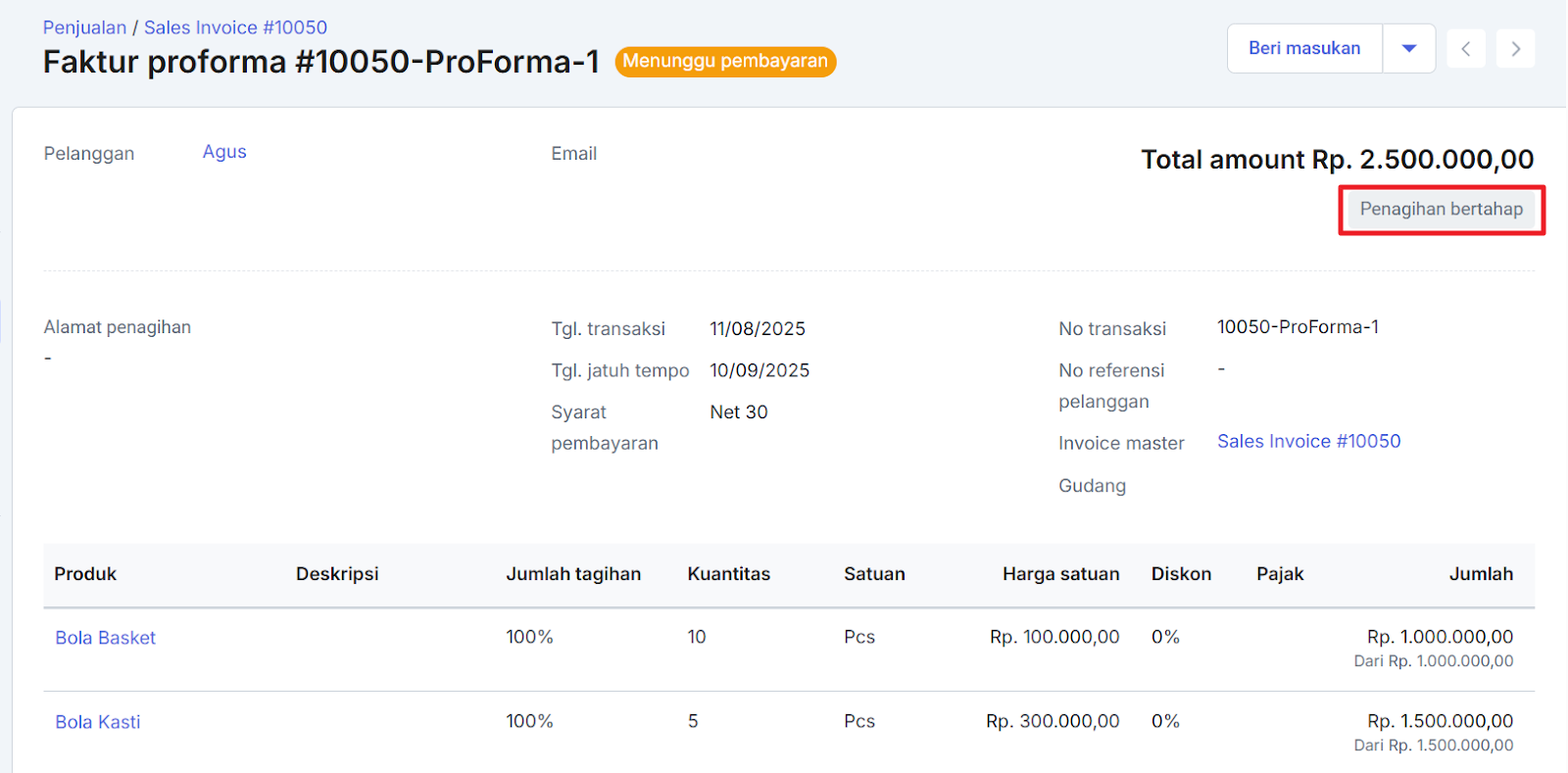This screenshot has width=1568, height=773.
Task: Go to the next invoice using right chevron
Action: point(1515,49)
